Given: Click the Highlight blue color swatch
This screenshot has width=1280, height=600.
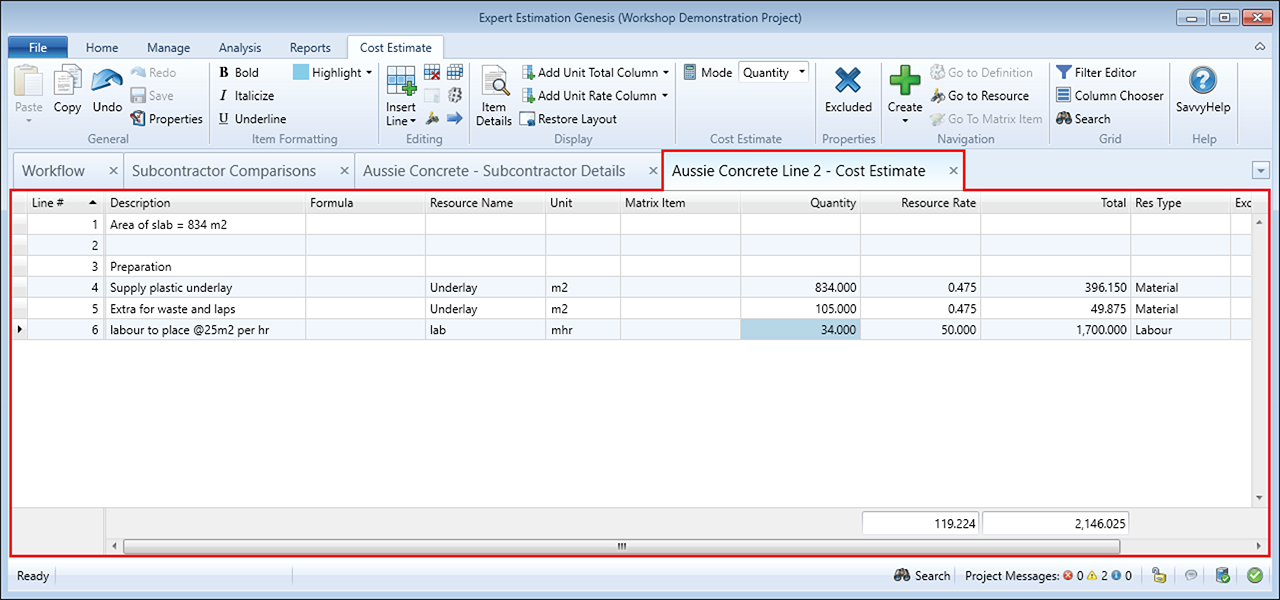Looking at the screenshot, I should (x=301, y=72).
